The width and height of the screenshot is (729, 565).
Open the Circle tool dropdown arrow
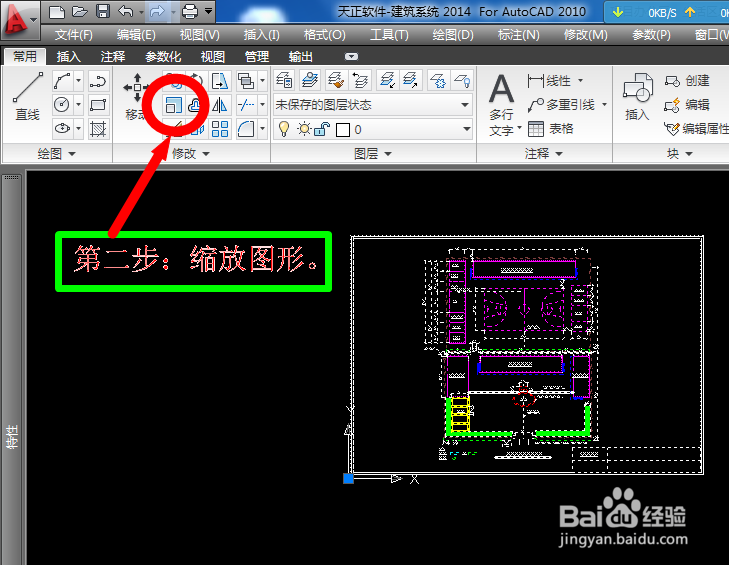pos(79,105)
